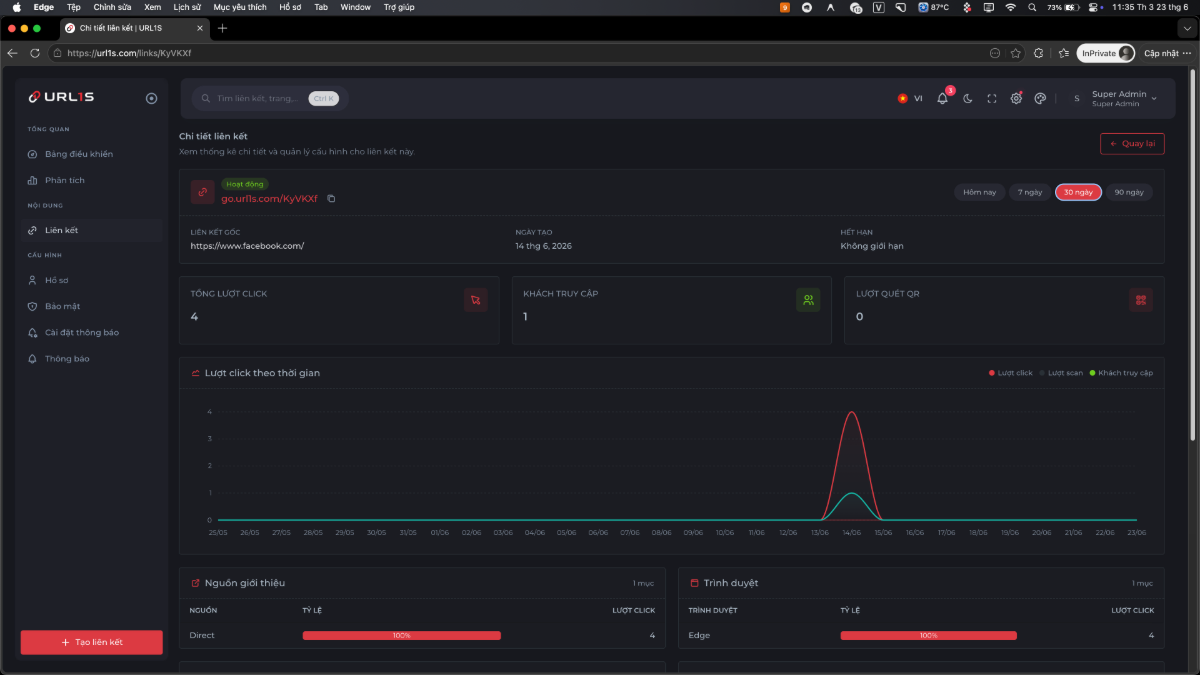Click the Direct source 100% progress bar
Viewport: 1200px width, 675px height.
tap(402, 635)
